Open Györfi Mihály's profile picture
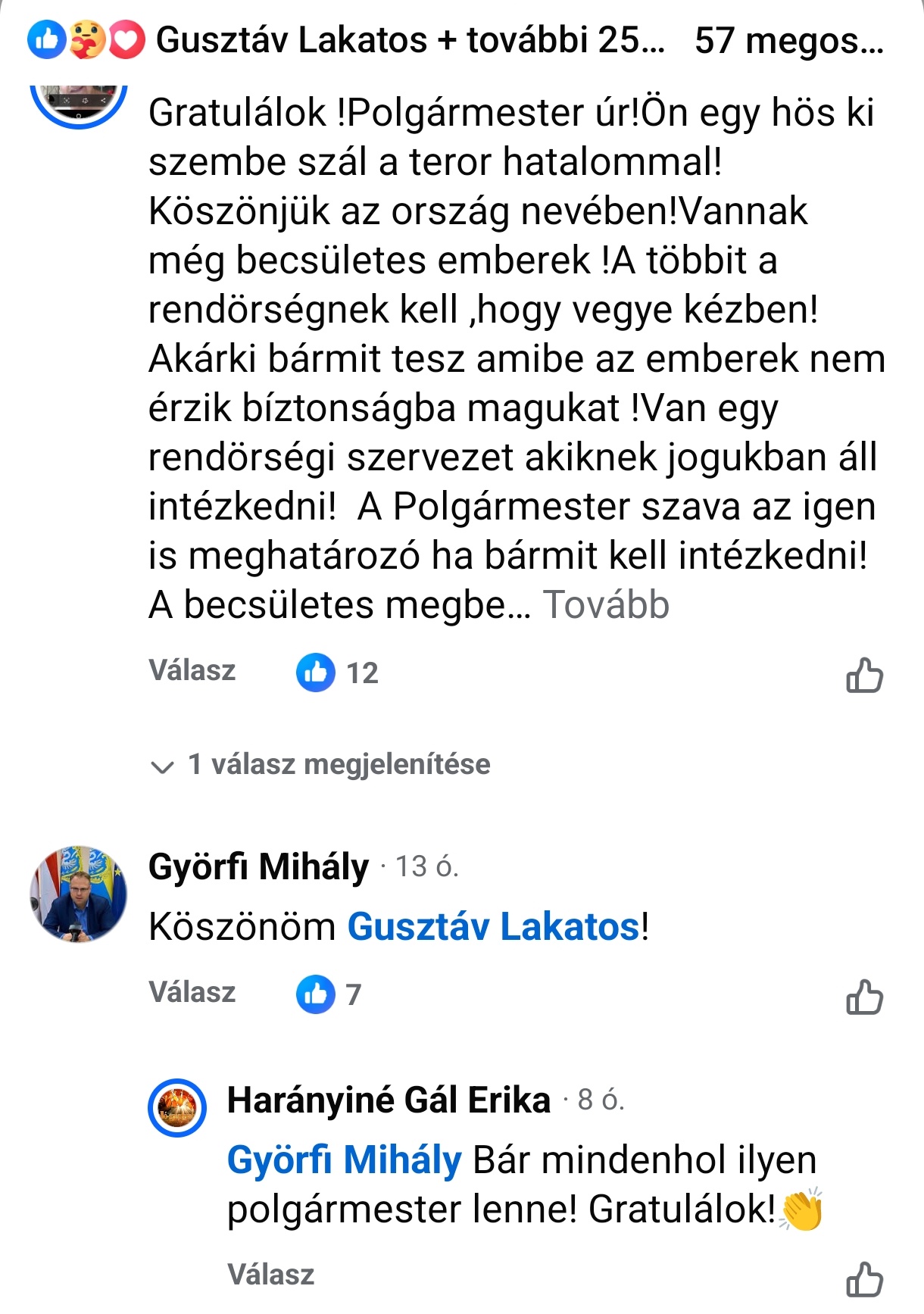924x1314 pixels. click(78, 894)
